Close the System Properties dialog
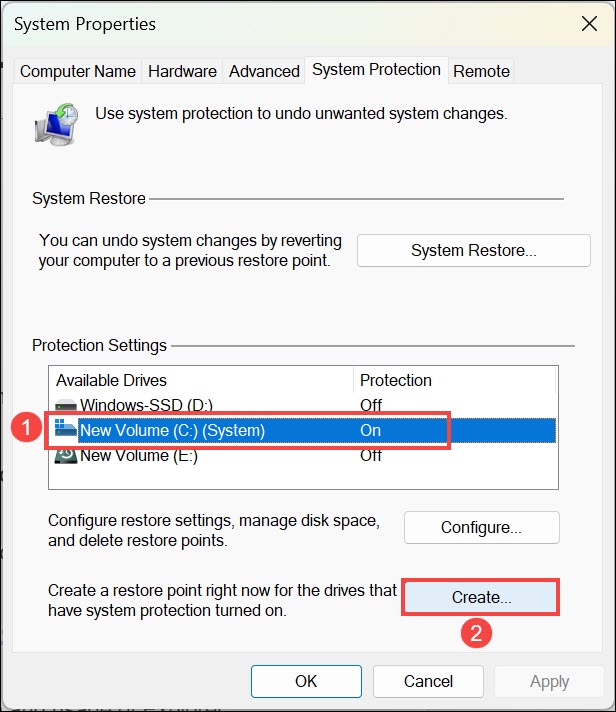 click(x=584, y=24)
